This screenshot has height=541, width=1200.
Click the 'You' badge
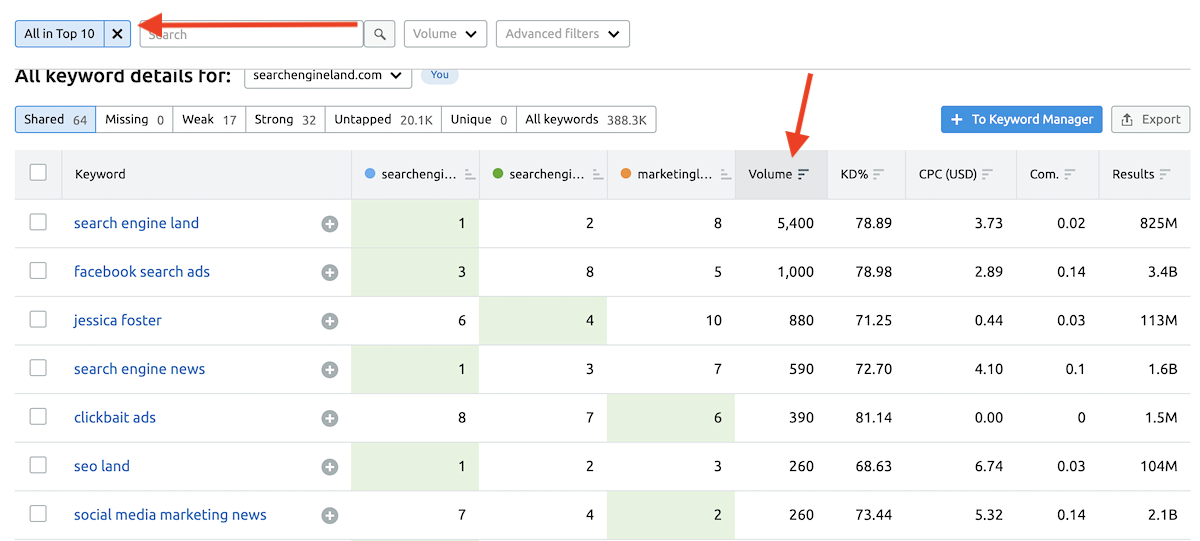pos(440,75)
